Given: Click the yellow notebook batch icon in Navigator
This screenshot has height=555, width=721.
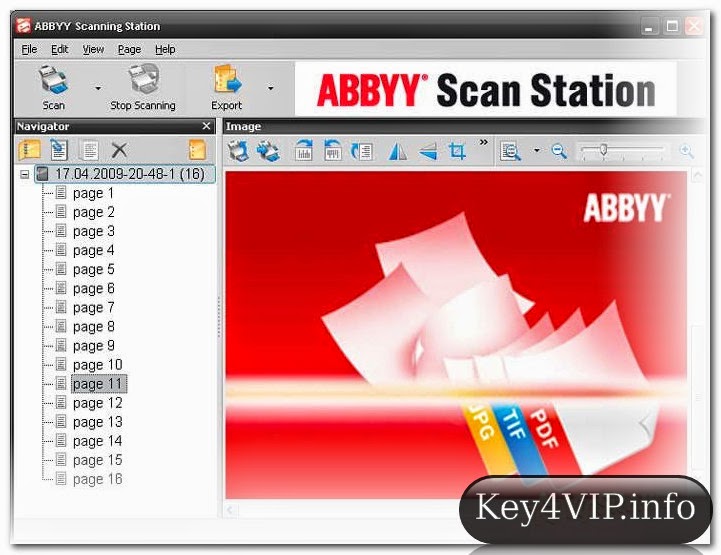Looking at the screenshot, I should (x=29, y=150).
